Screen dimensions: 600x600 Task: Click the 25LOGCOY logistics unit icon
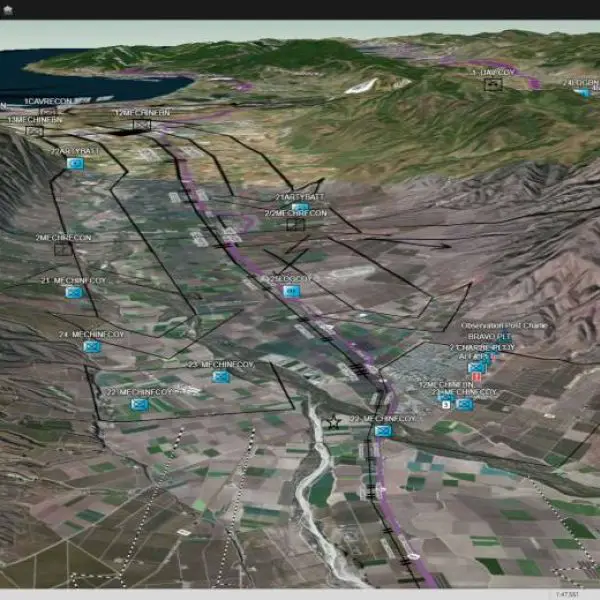(x=291, y=291)
